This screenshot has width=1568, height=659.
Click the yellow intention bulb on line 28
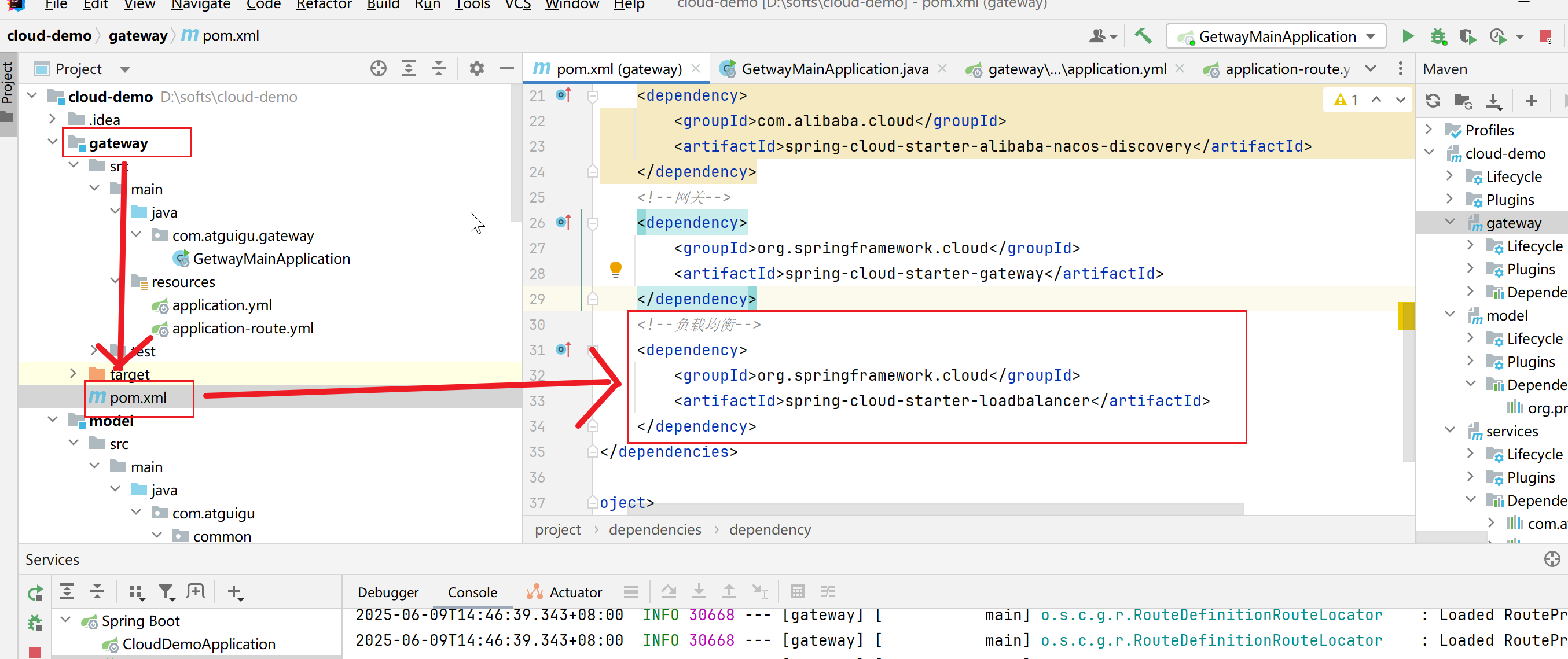pos(615,269)
